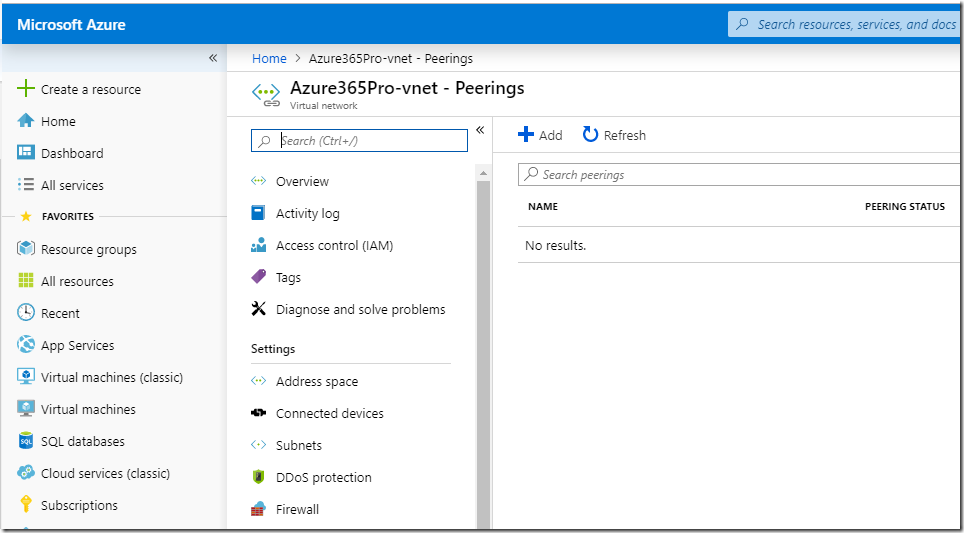Click the Home breadcrumb link

(269, 58)
